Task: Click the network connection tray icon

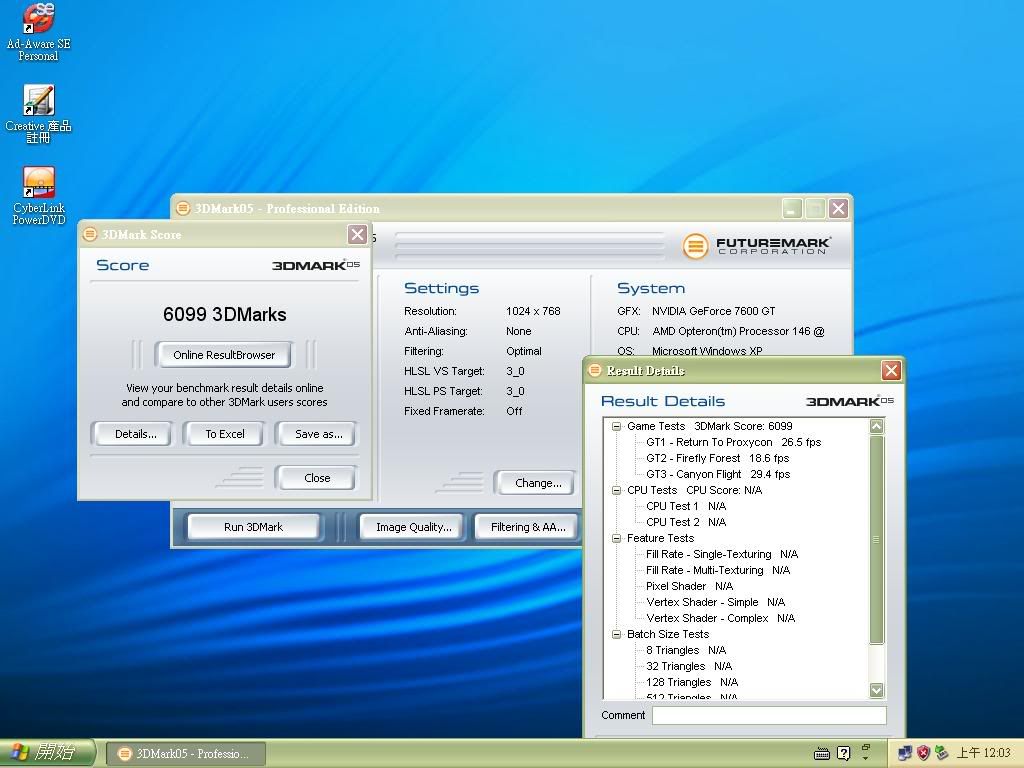Action: (905, 753)
